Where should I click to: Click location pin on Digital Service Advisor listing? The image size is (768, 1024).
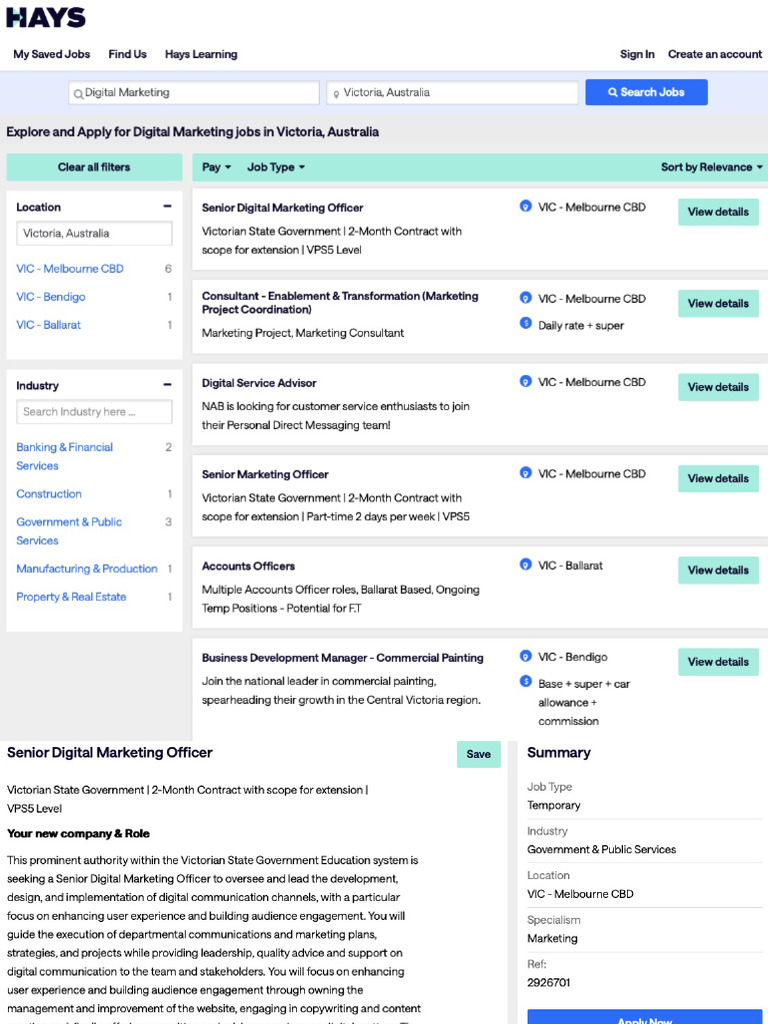pos(526,382)
